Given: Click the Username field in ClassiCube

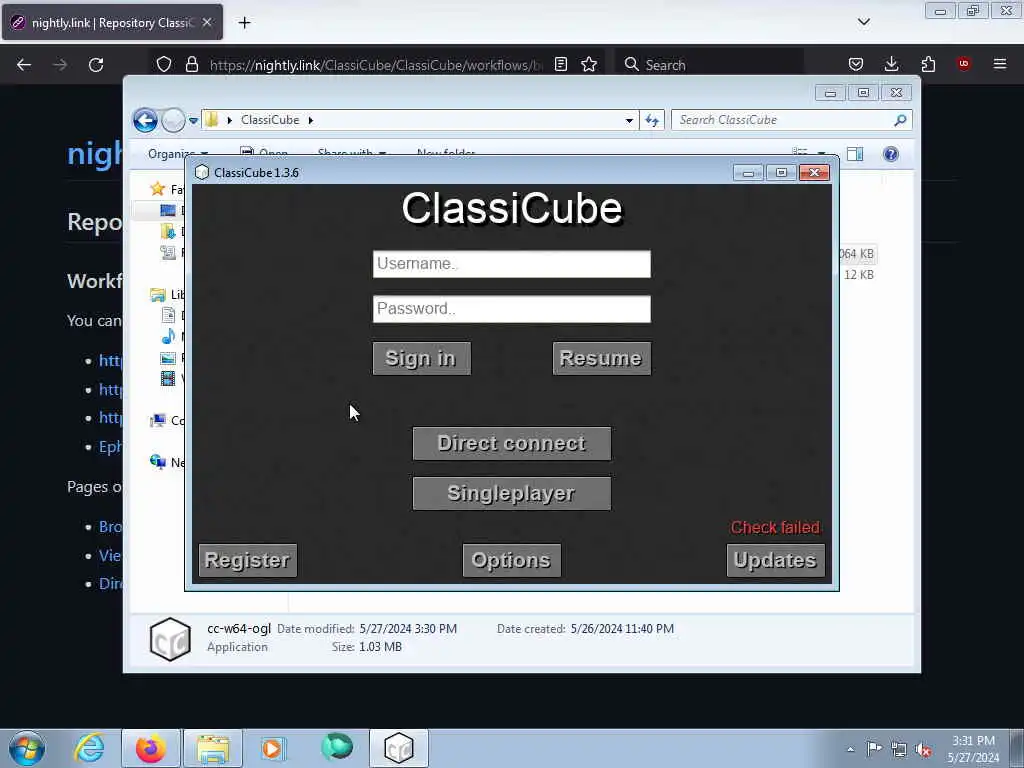Looking at the screenshot, I should click(511, 264).
